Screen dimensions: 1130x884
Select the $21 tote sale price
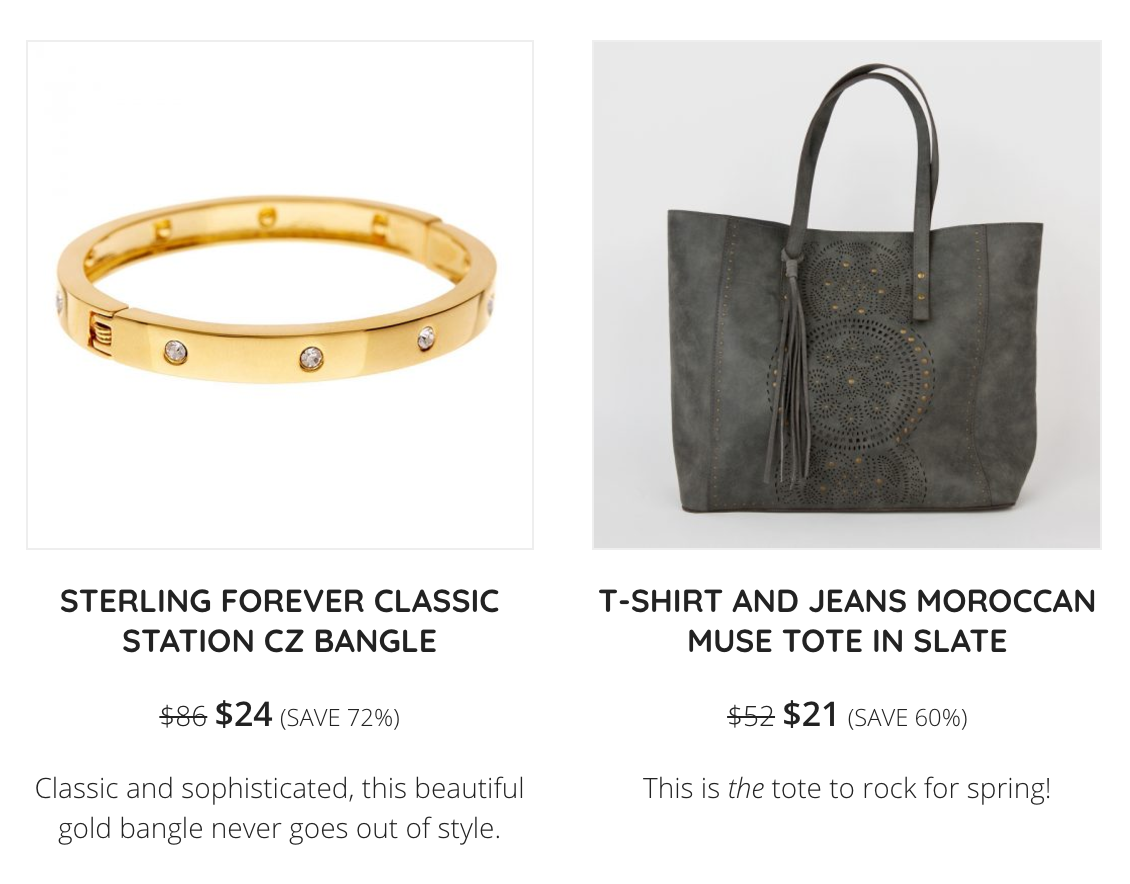pos(811,715)
